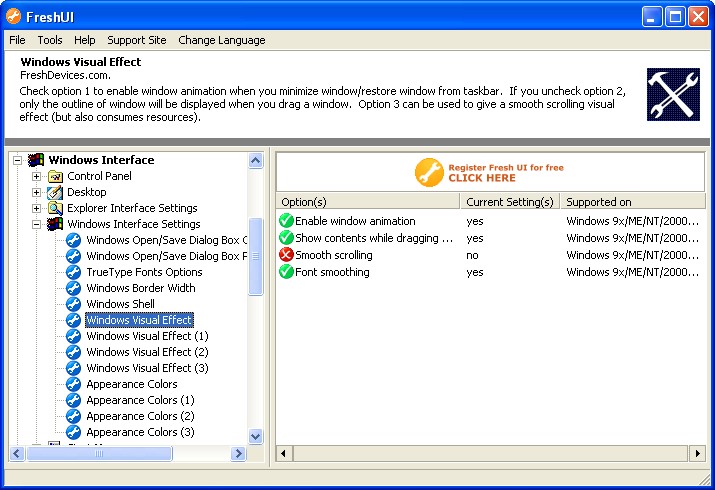Tree panel vertical scrollbar up arrow
The height and width of the screenshot is (490, 715).
coord(256,160)
